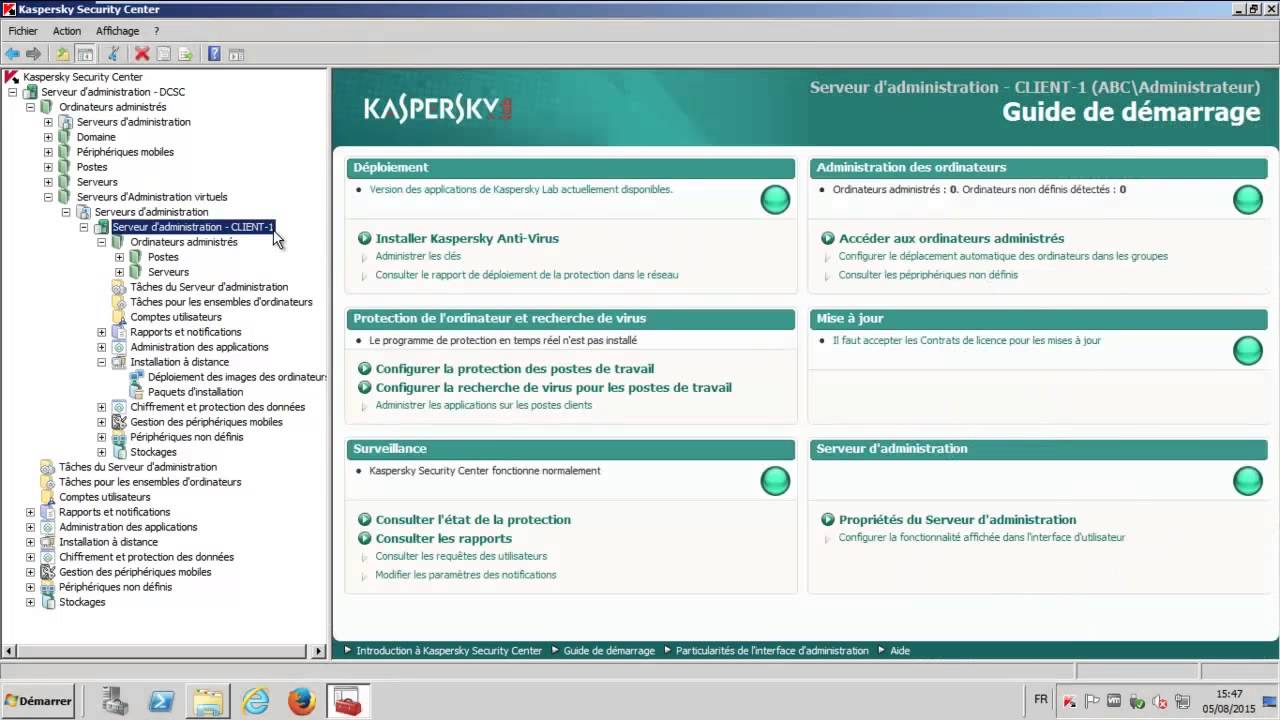Click the green status indicator in Mise à jour
This screenshot has width=1280, height=720.
click(x=1248, y=351)
